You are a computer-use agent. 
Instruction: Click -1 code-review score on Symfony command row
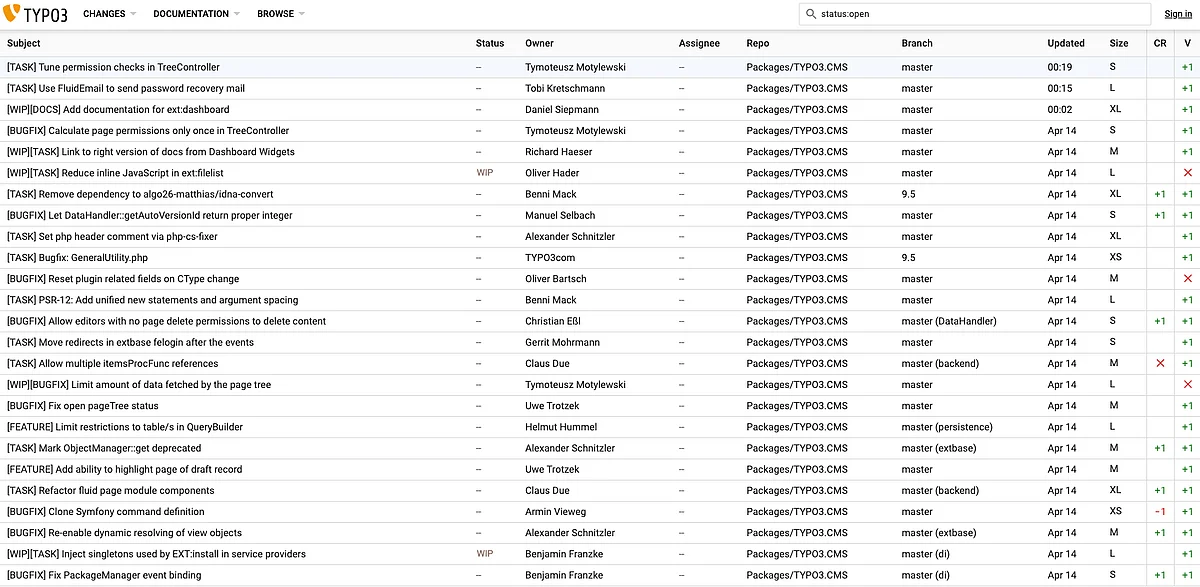pos(1160,512)
